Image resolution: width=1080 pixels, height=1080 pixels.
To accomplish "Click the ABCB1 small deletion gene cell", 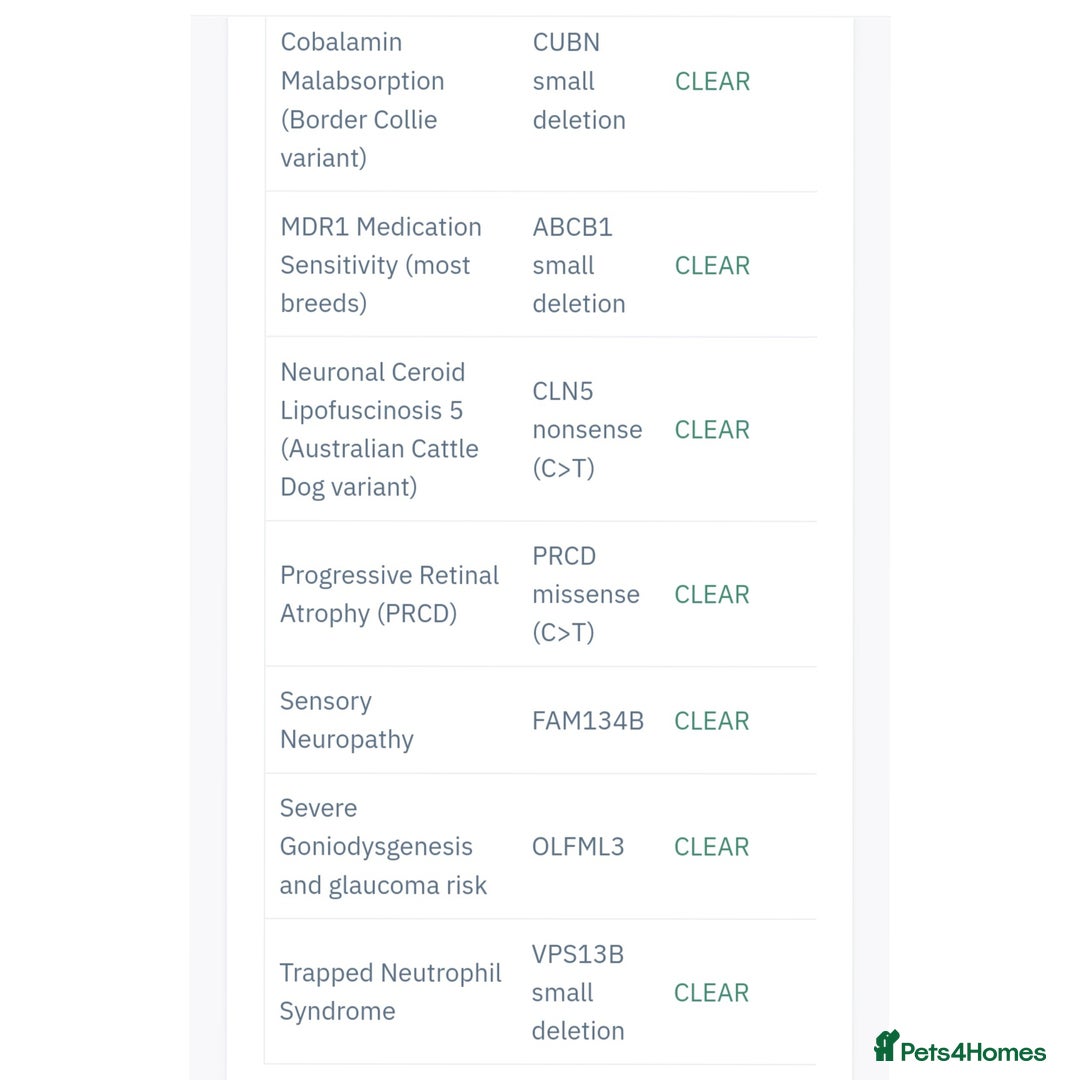I will [578, 265].
